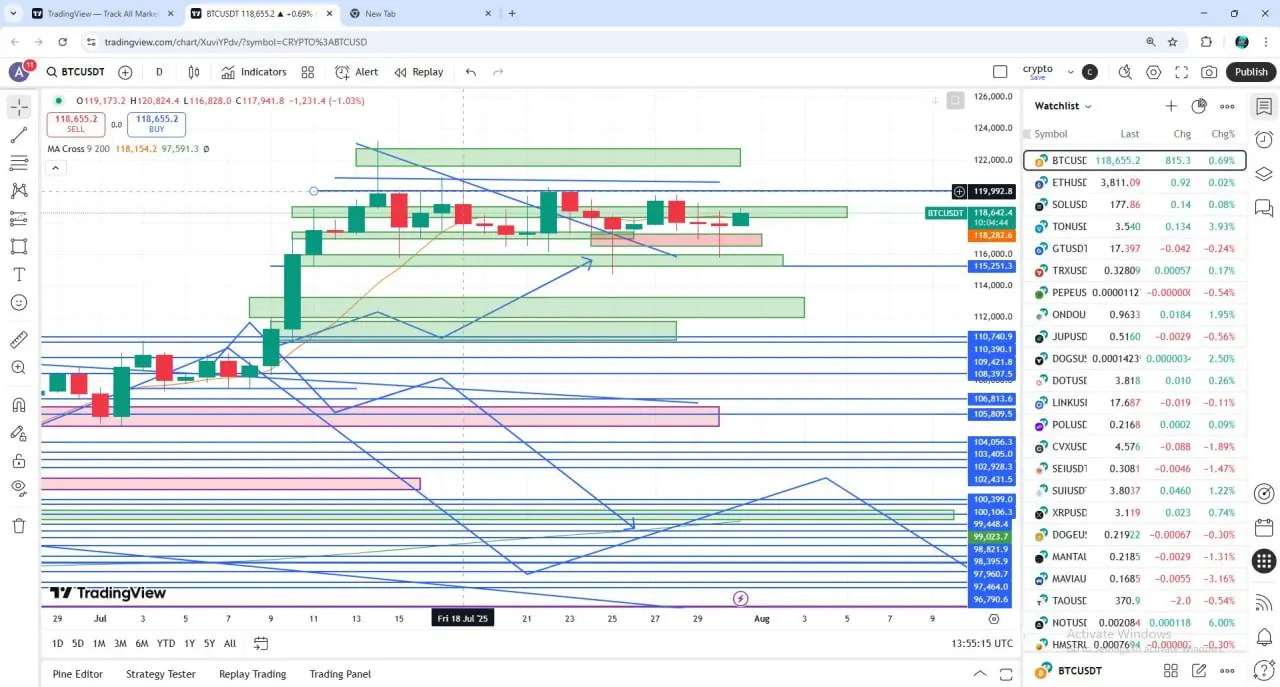
Task: Open the go-to-date calendar icon
Action: [x=261, y=643]
